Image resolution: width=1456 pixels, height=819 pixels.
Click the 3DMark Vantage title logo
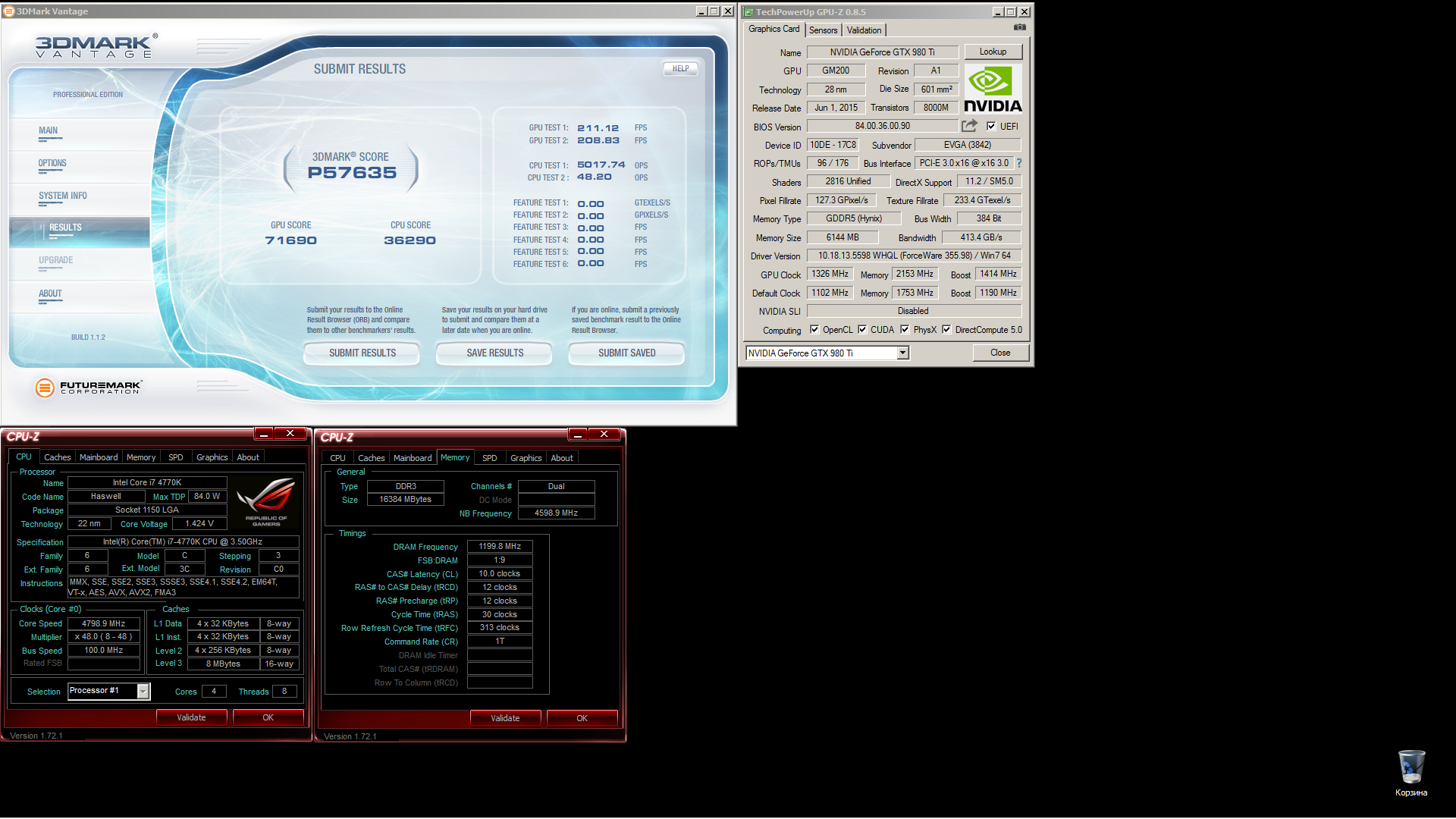(96, 46)
